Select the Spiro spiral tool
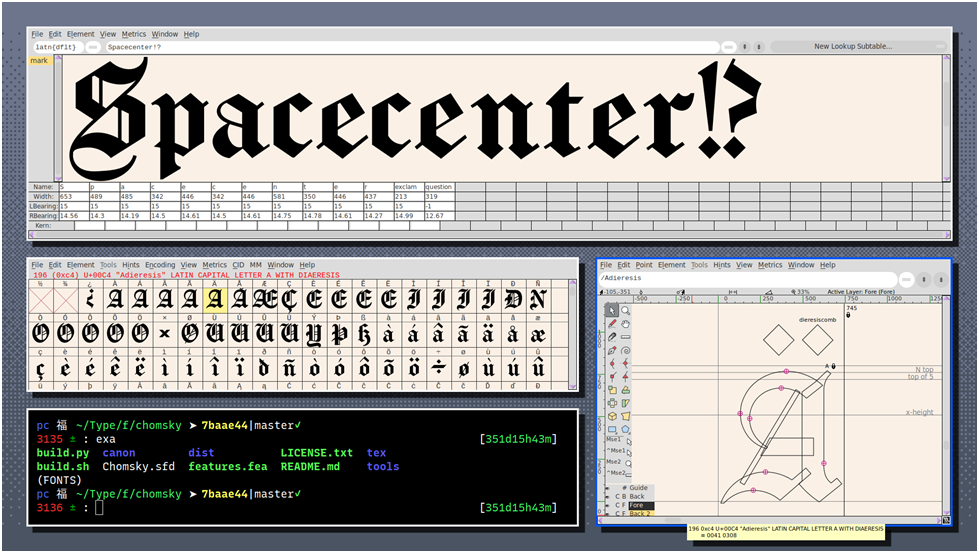 pos(626,351)
